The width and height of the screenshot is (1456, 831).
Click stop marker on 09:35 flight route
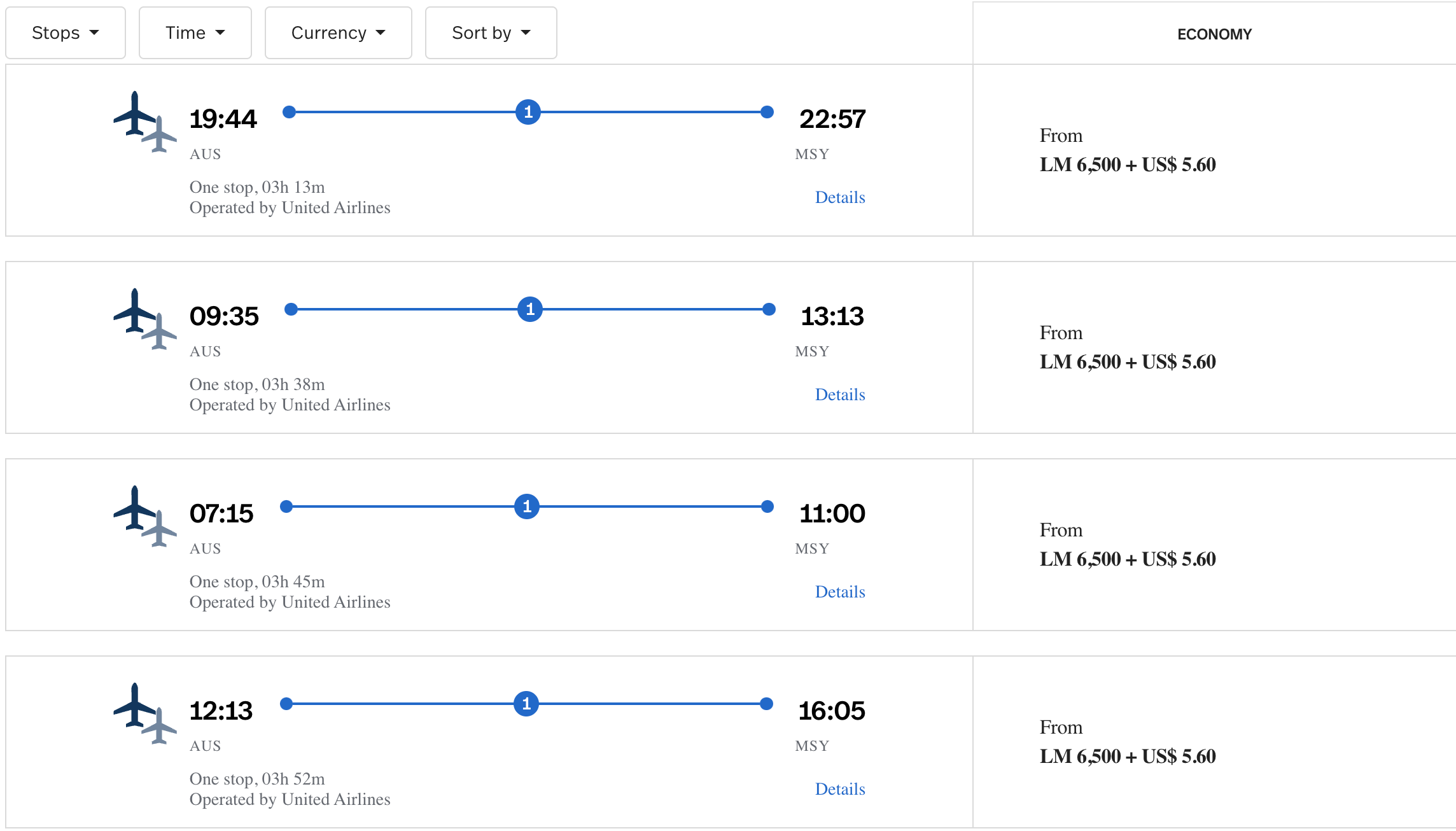click(x=529, y=309)
